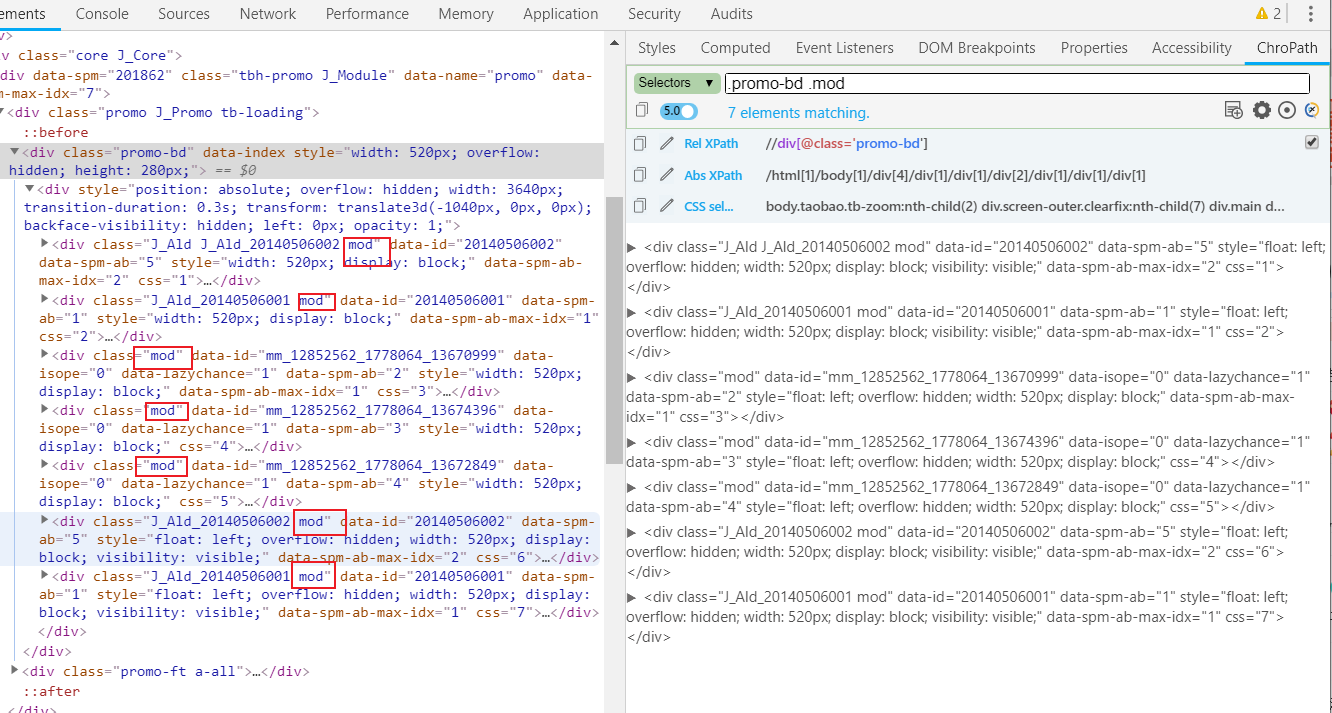Click the //div[@class='promo-bd'] XPath text
The width and height of the screenshot is (1332, 713).
[x=846, y=144]
